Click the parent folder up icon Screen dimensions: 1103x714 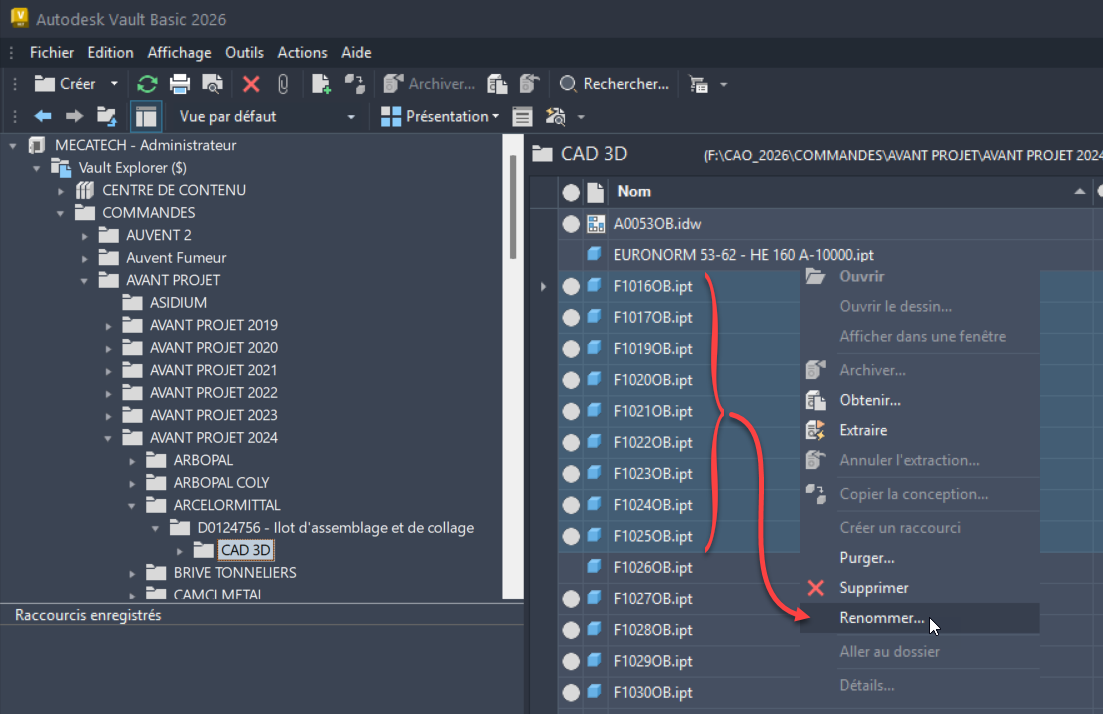coord(106,116)
